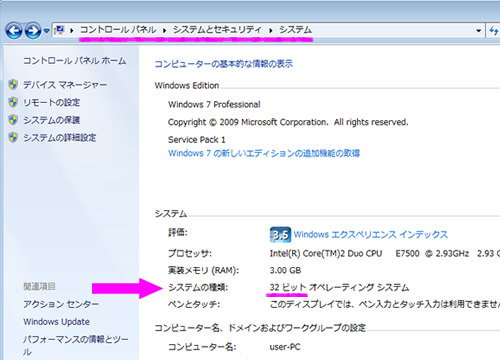Select the 実装メモリ (RAM): label
Viewport: 500px width, 360px height.
tap(203, 270)
